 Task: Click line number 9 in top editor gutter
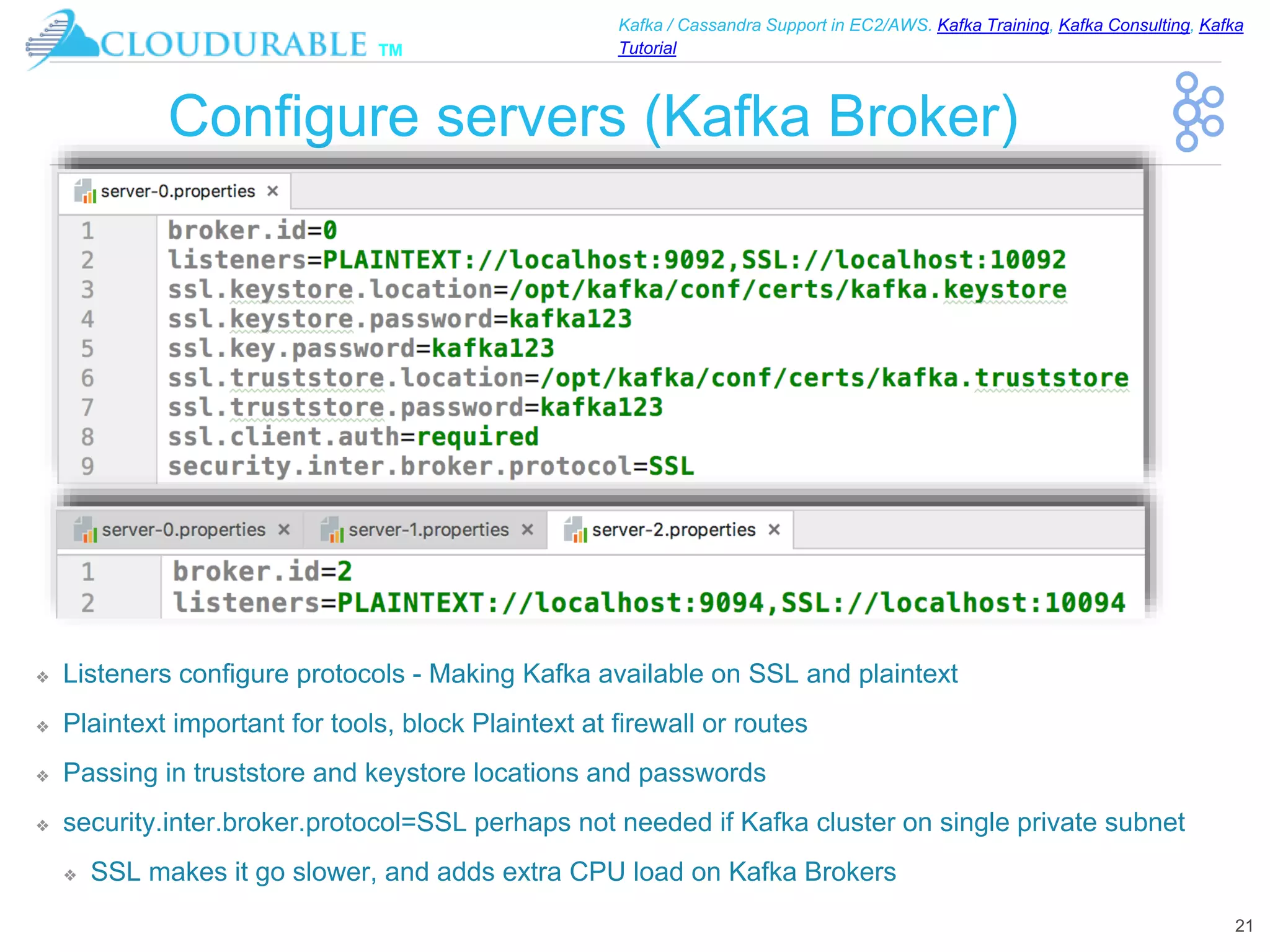pyautogui.click(x=87, y=466)
